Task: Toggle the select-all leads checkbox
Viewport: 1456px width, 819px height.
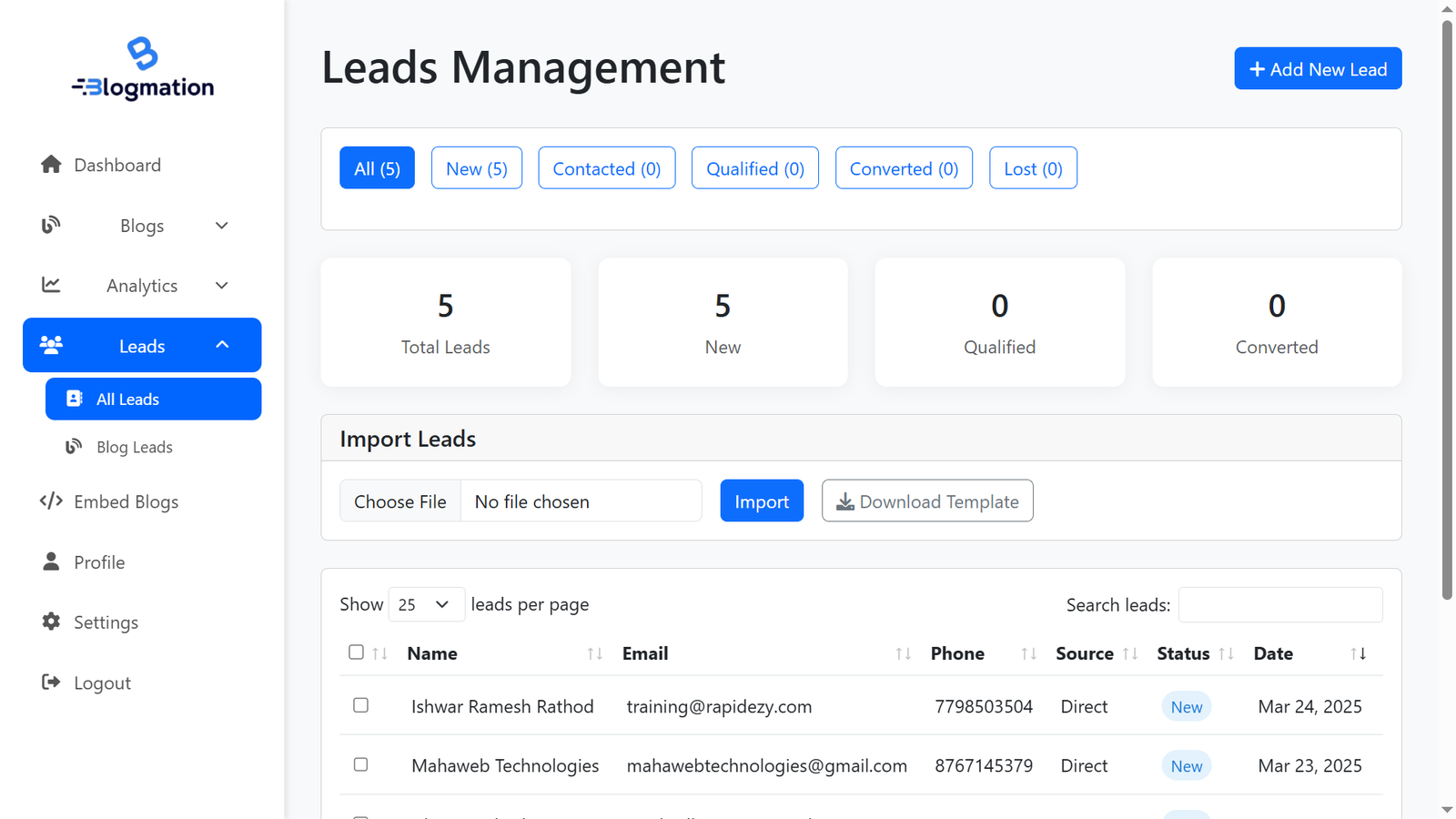Action: [x=356, y=652]
